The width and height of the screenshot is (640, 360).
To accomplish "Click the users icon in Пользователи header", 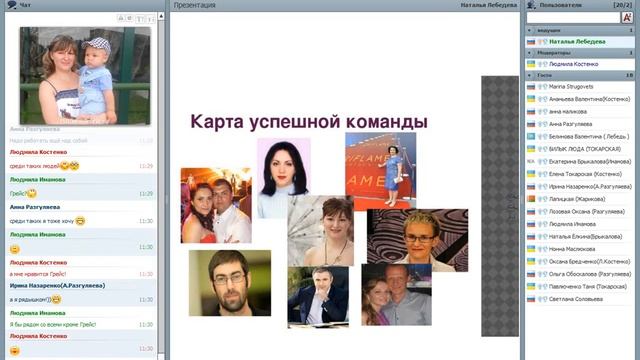I will point(531,5).
